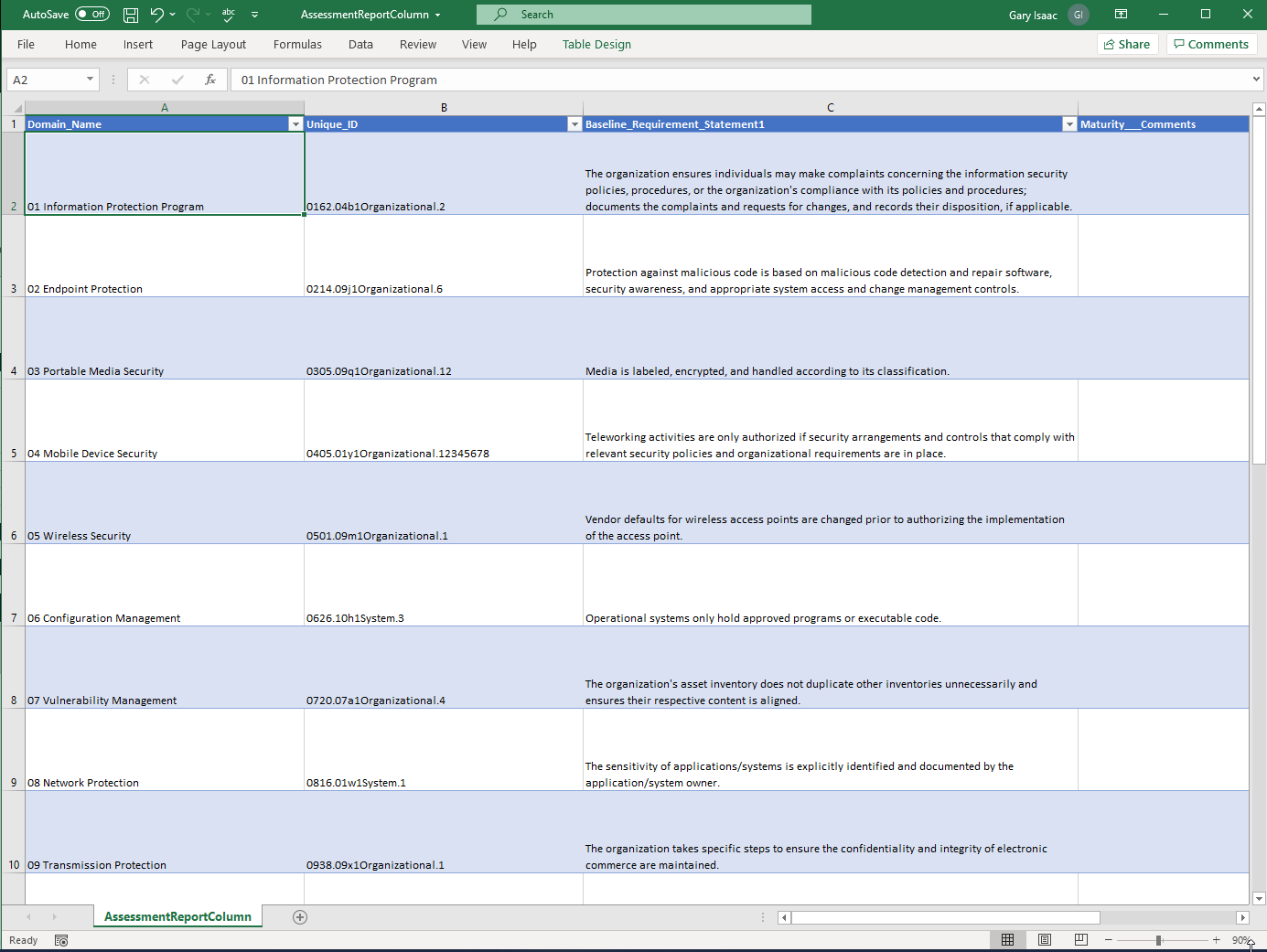Click the Name Box showing A2
The width and height of the screenshot is (1267, 952).
pos(46,80)
